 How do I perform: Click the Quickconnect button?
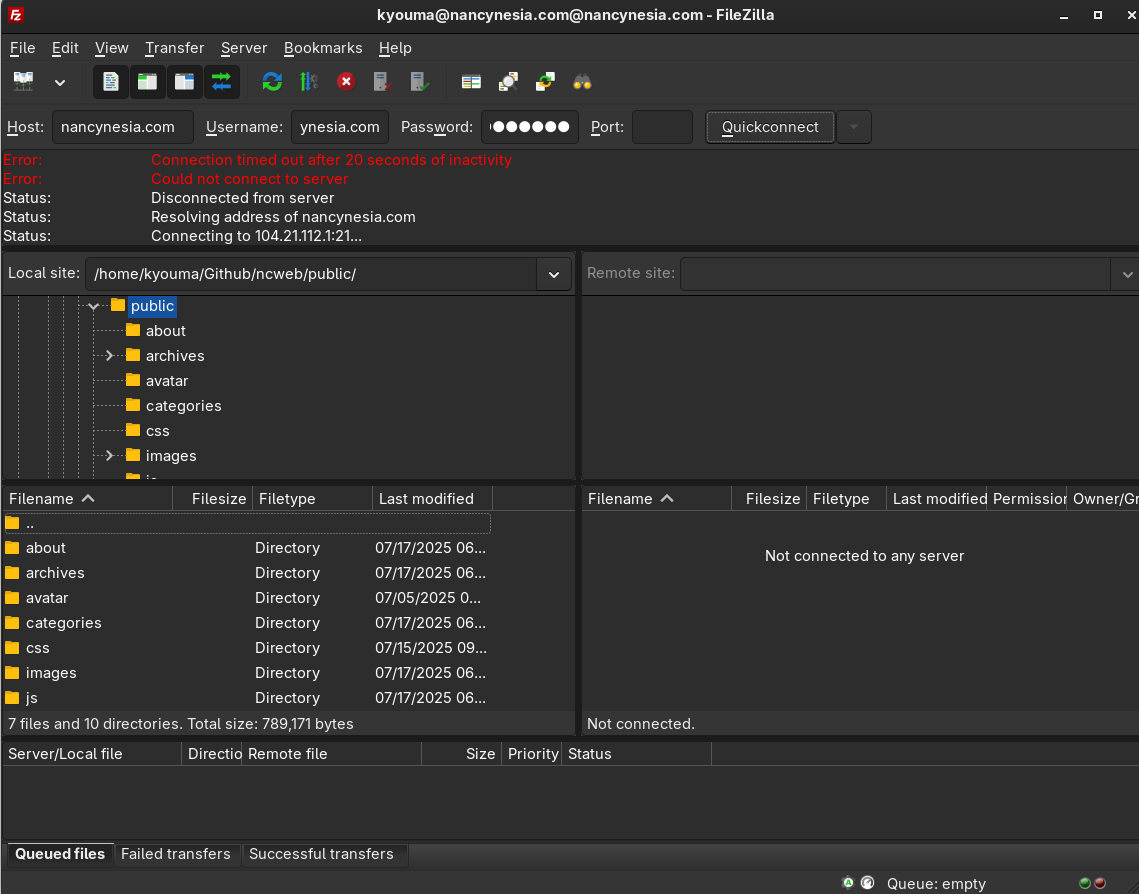[770, 127]
